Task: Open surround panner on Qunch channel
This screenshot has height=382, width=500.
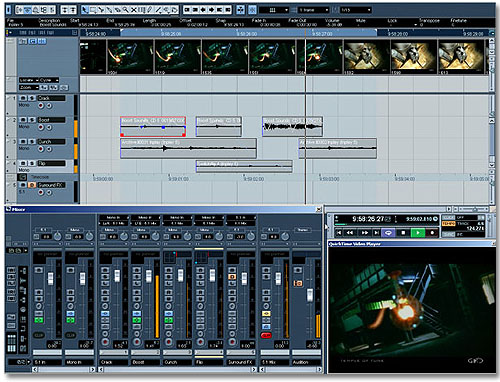Action: [169, 257]
